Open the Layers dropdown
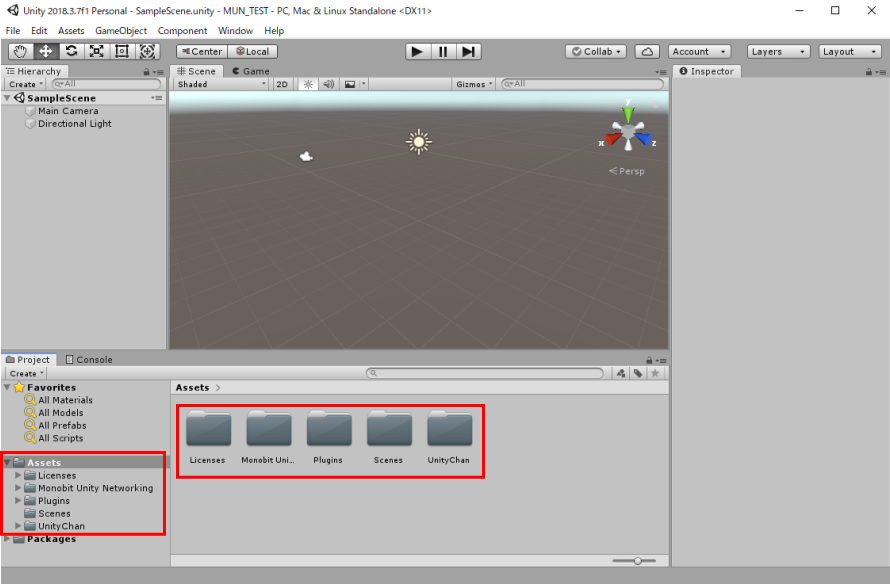890x584 pixels. 778,52
